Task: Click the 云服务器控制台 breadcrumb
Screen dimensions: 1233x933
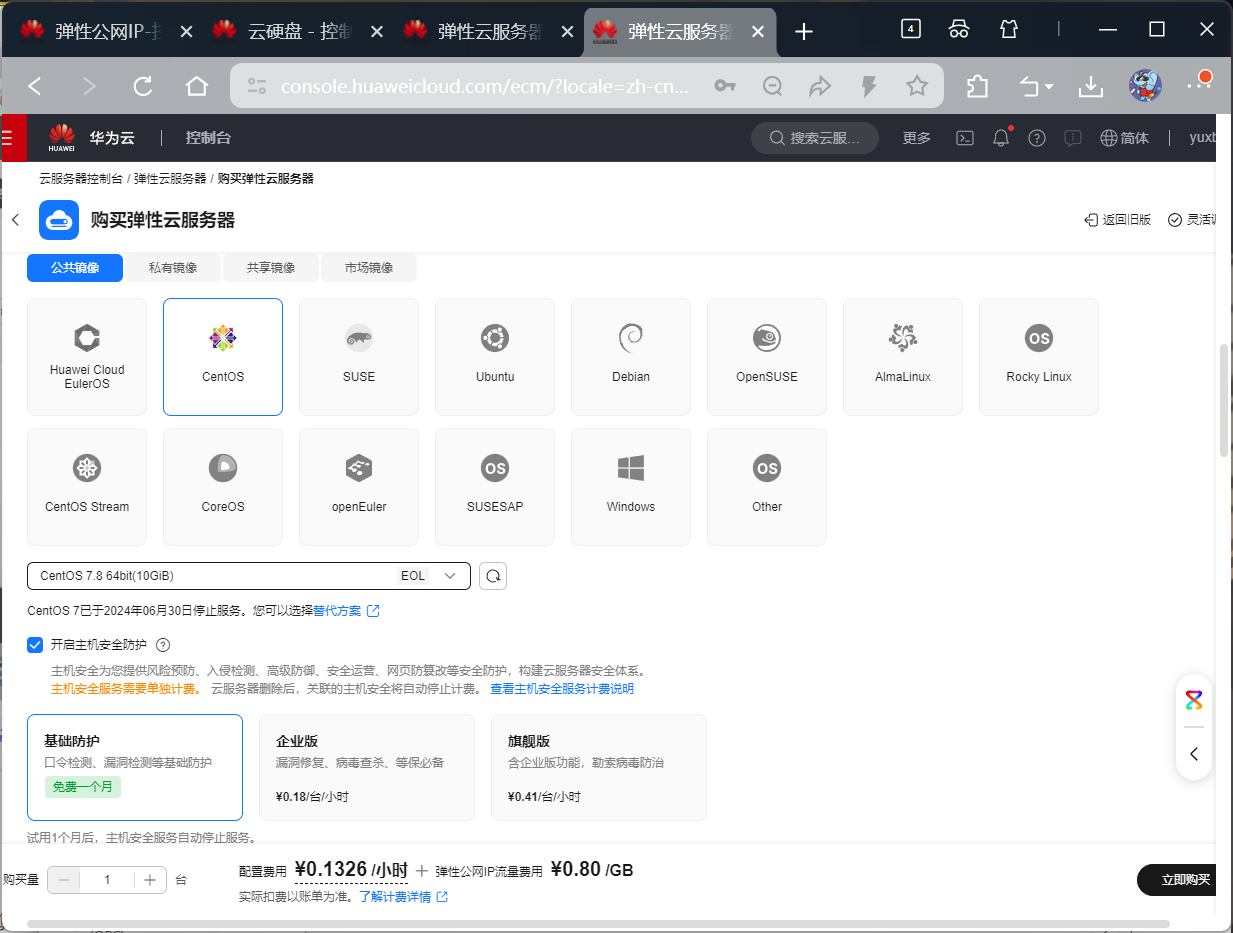Action: pyautogui.click(x=81, y=179)
